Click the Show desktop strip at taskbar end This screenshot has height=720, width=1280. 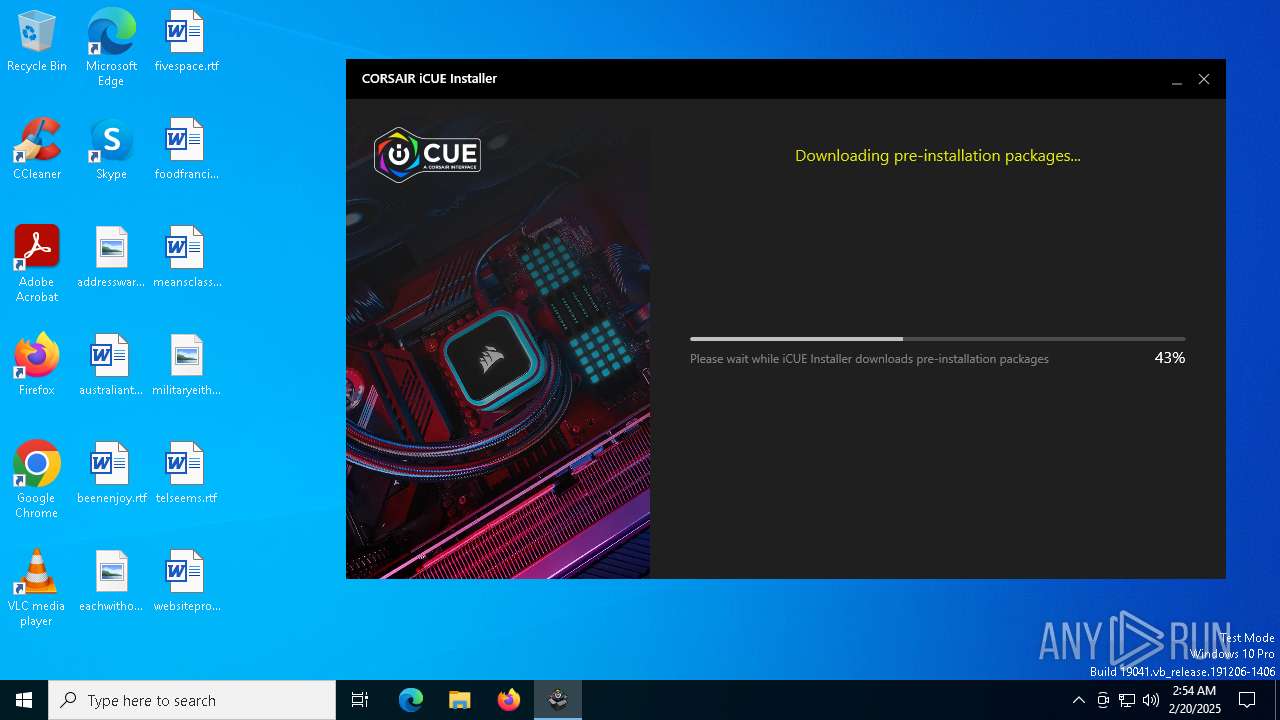pyautogui.click(x=1277, y=700)
